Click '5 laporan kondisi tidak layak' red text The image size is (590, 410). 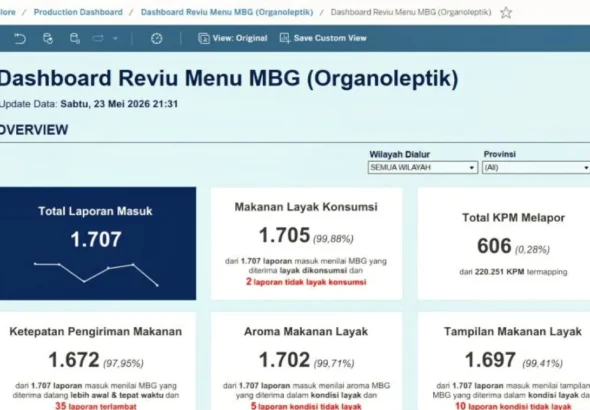click(306, 406)
